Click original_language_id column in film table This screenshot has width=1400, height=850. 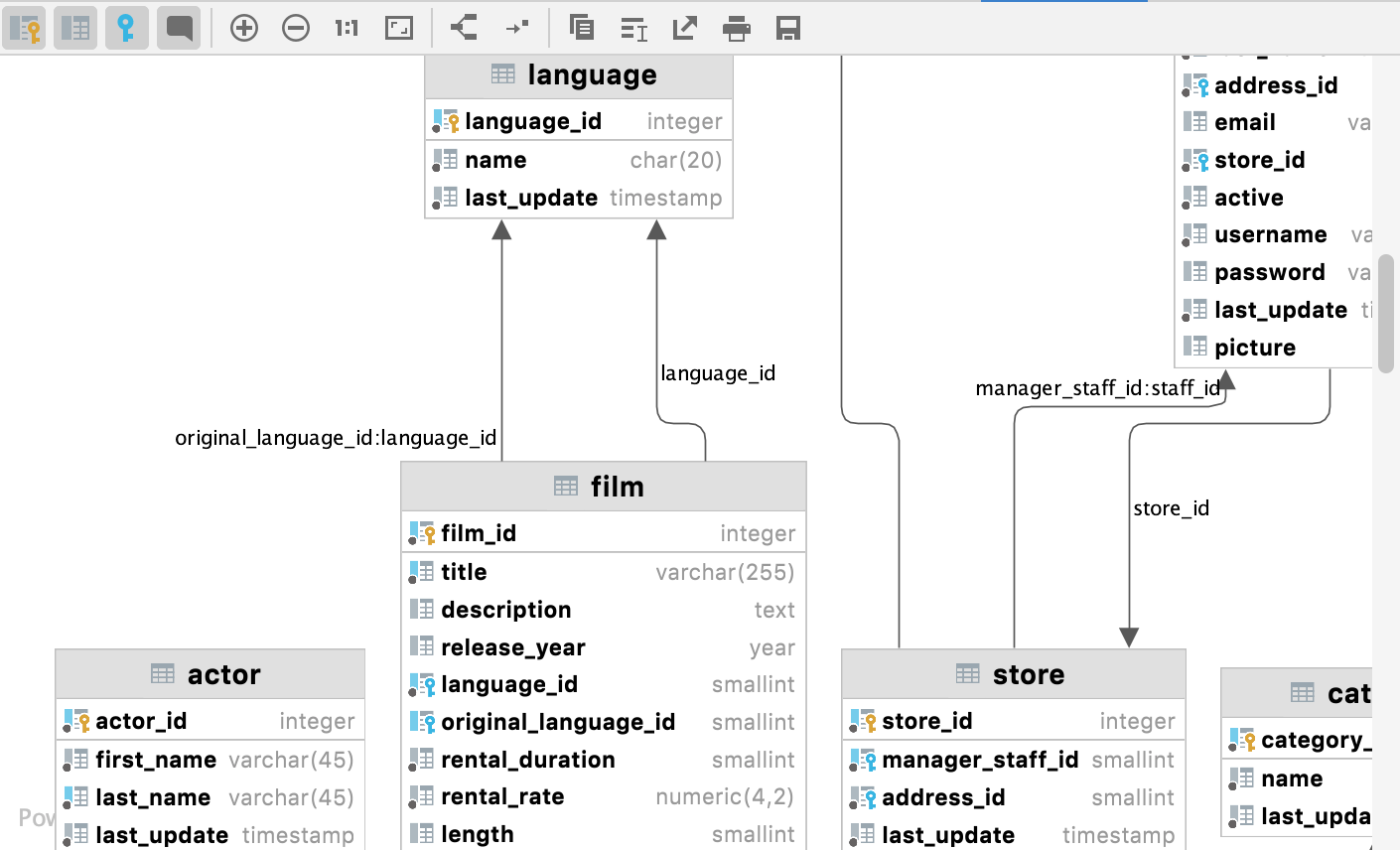point(604,722)
